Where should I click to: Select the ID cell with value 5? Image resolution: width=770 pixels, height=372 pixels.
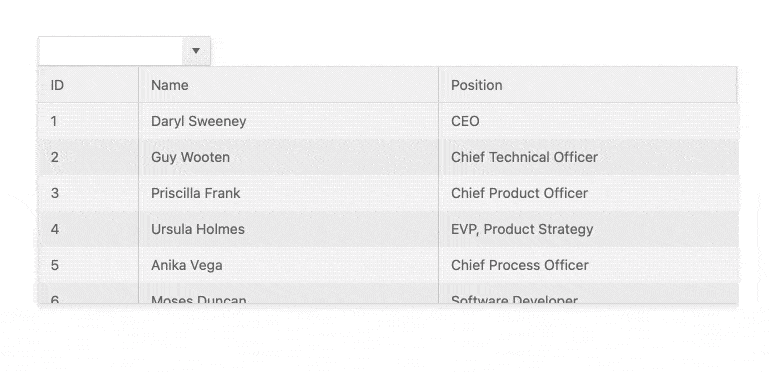(x=88, y=265)
